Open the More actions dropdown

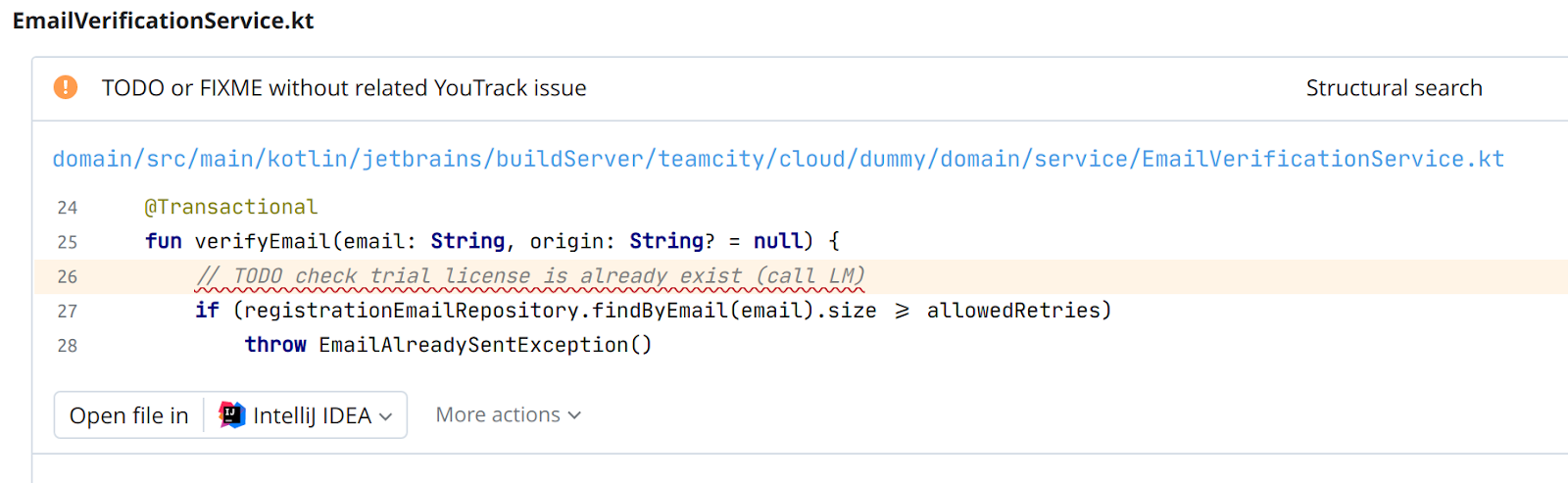508,415
